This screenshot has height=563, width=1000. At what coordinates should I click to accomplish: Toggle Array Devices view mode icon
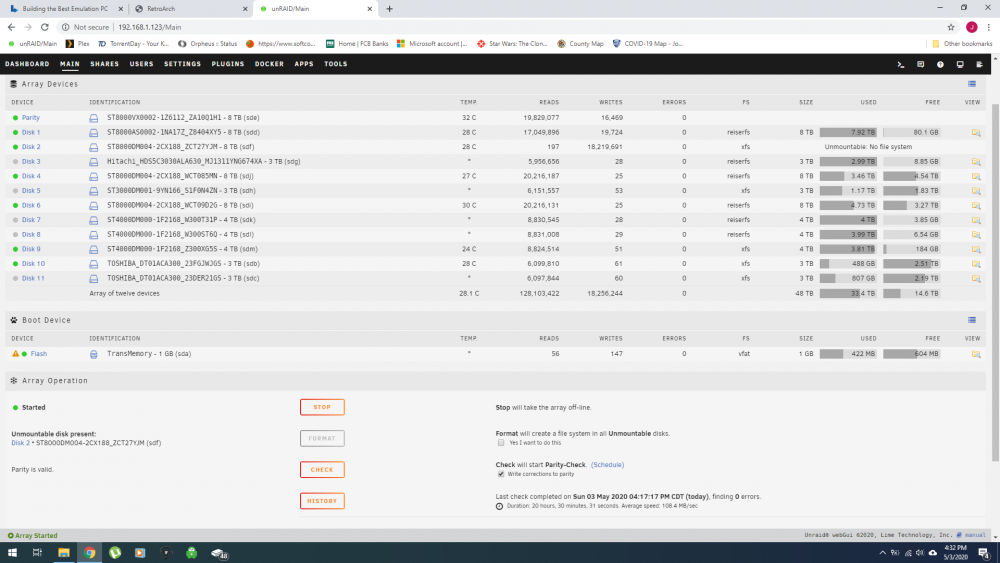972,84
